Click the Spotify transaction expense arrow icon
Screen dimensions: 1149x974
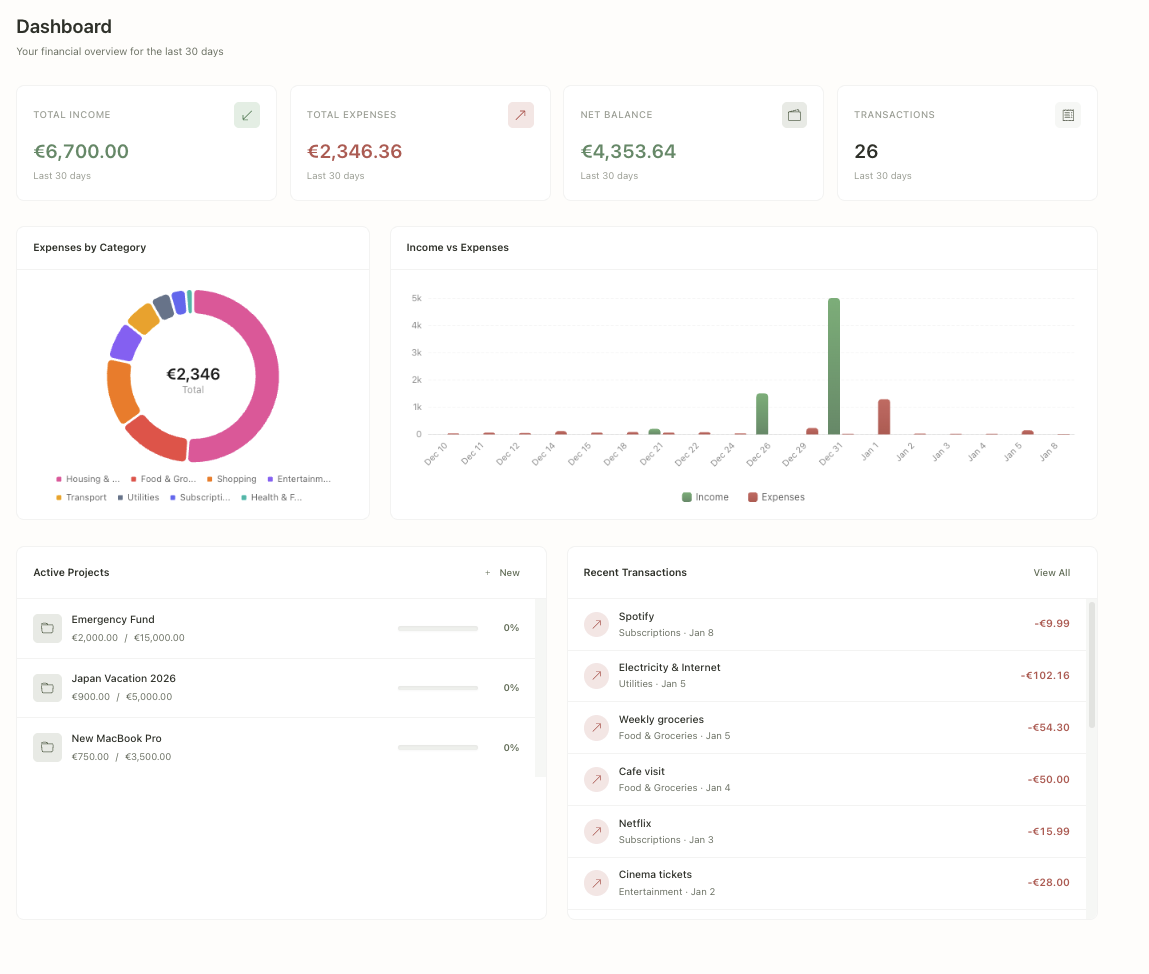pyautogui.click(x=596, y=624)
